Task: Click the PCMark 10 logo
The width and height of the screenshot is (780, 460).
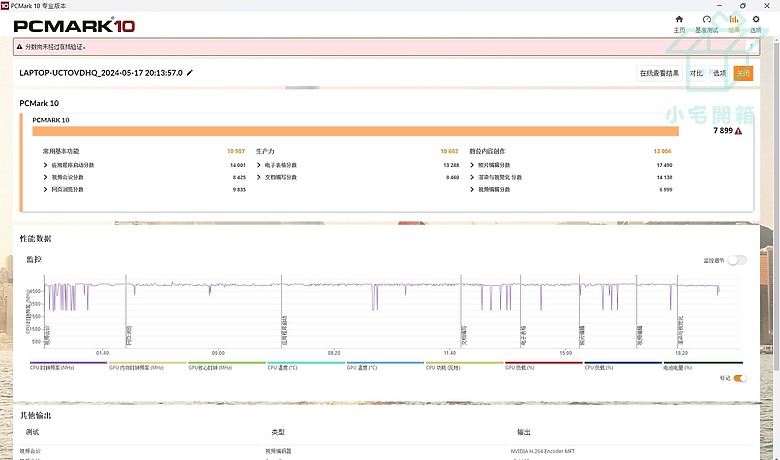Action: (74, 26)
